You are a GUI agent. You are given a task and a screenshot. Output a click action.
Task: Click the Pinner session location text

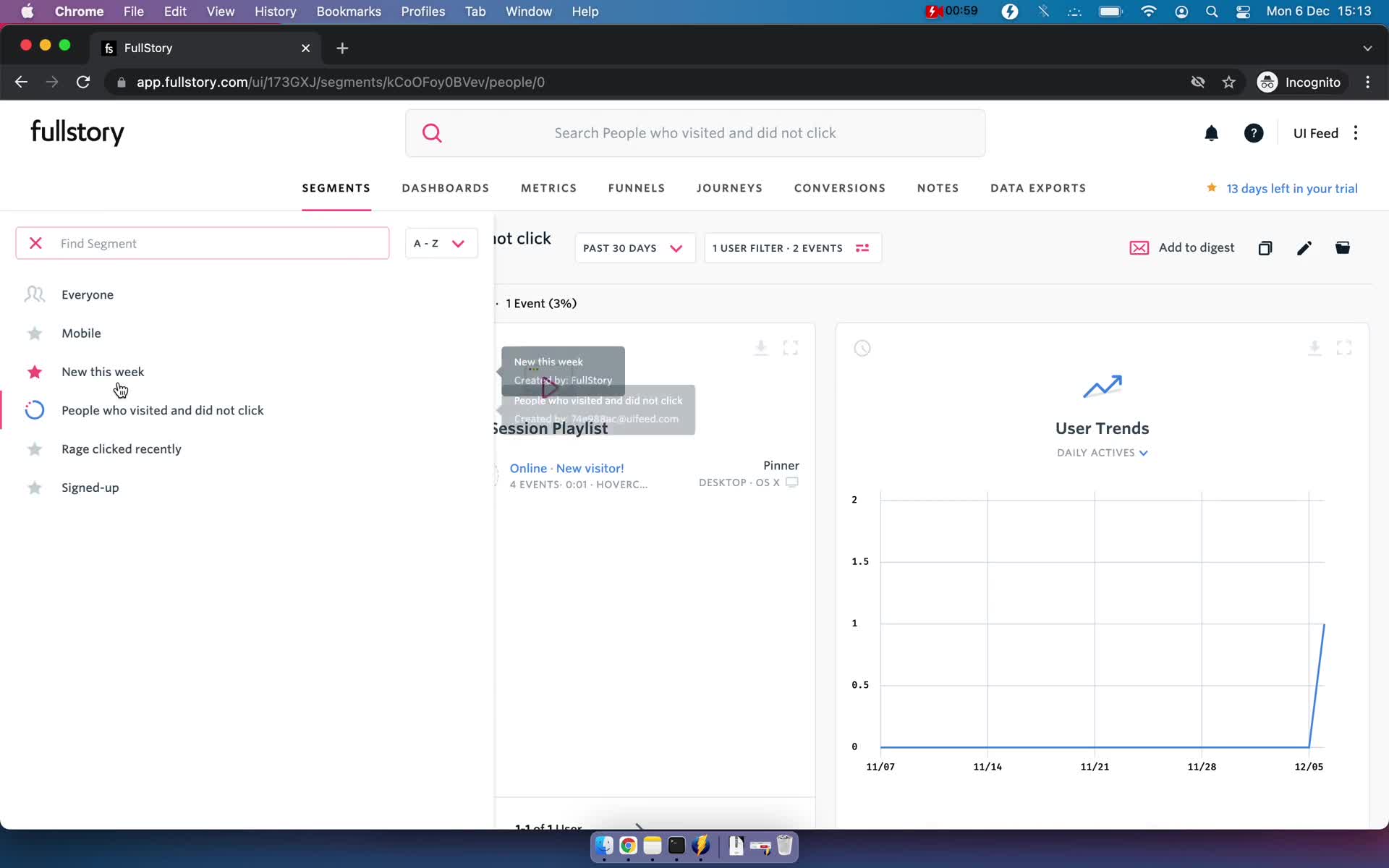pyautogui.click(x=781, y=466)
